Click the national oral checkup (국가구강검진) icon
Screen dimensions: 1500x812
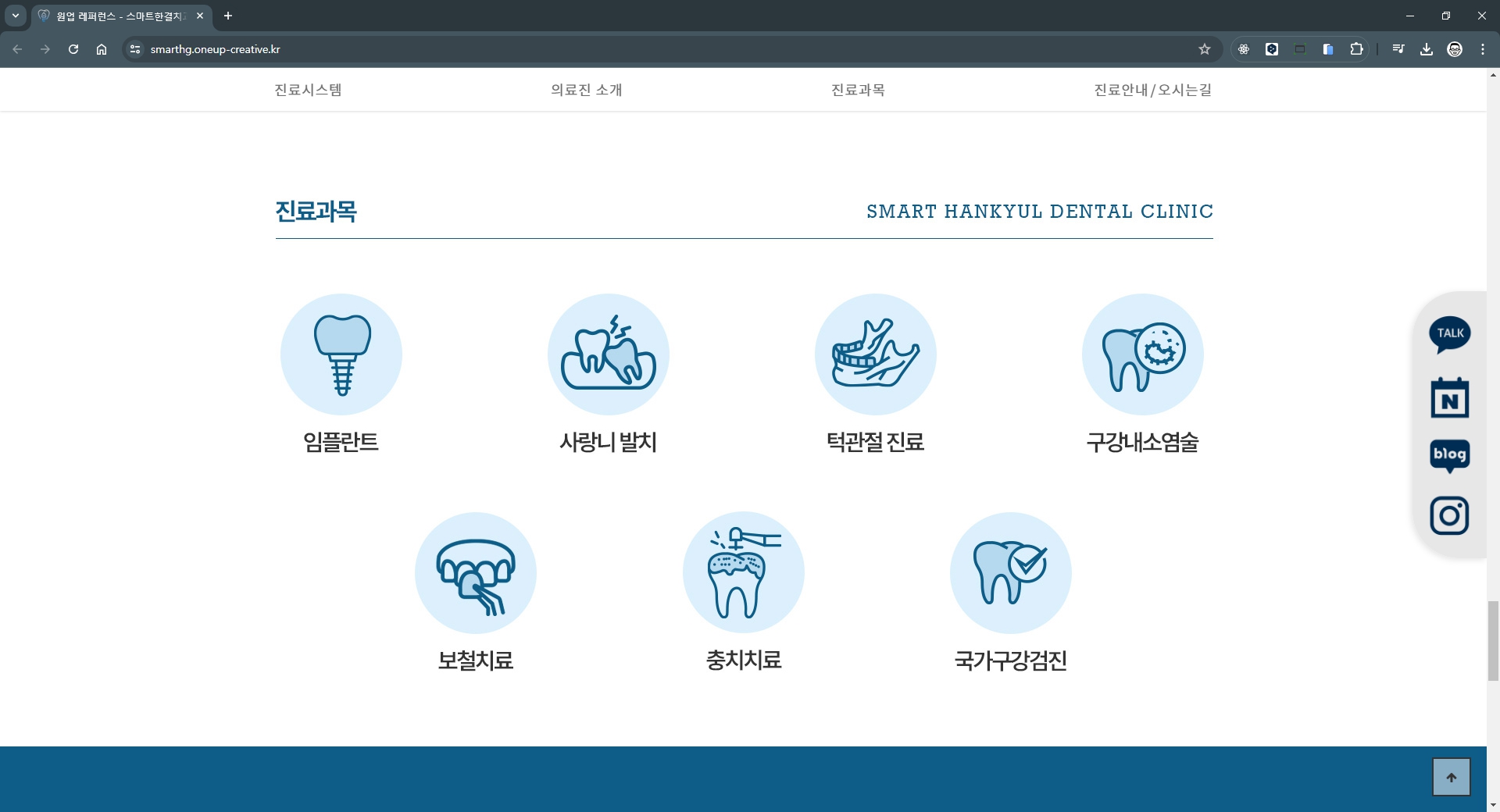(x=1011, y=573)
